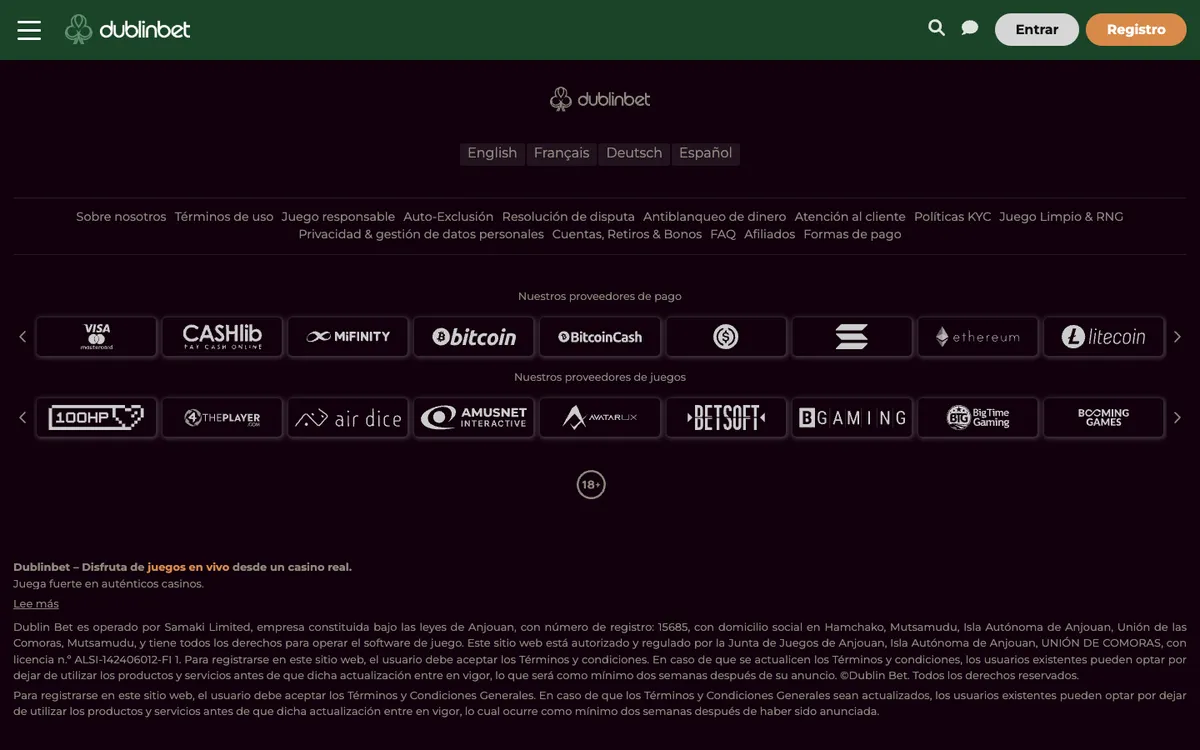Screen dimensions: 1200x750
Task: Open Antiblanqueo de dinero link
Action: [715, 217]
